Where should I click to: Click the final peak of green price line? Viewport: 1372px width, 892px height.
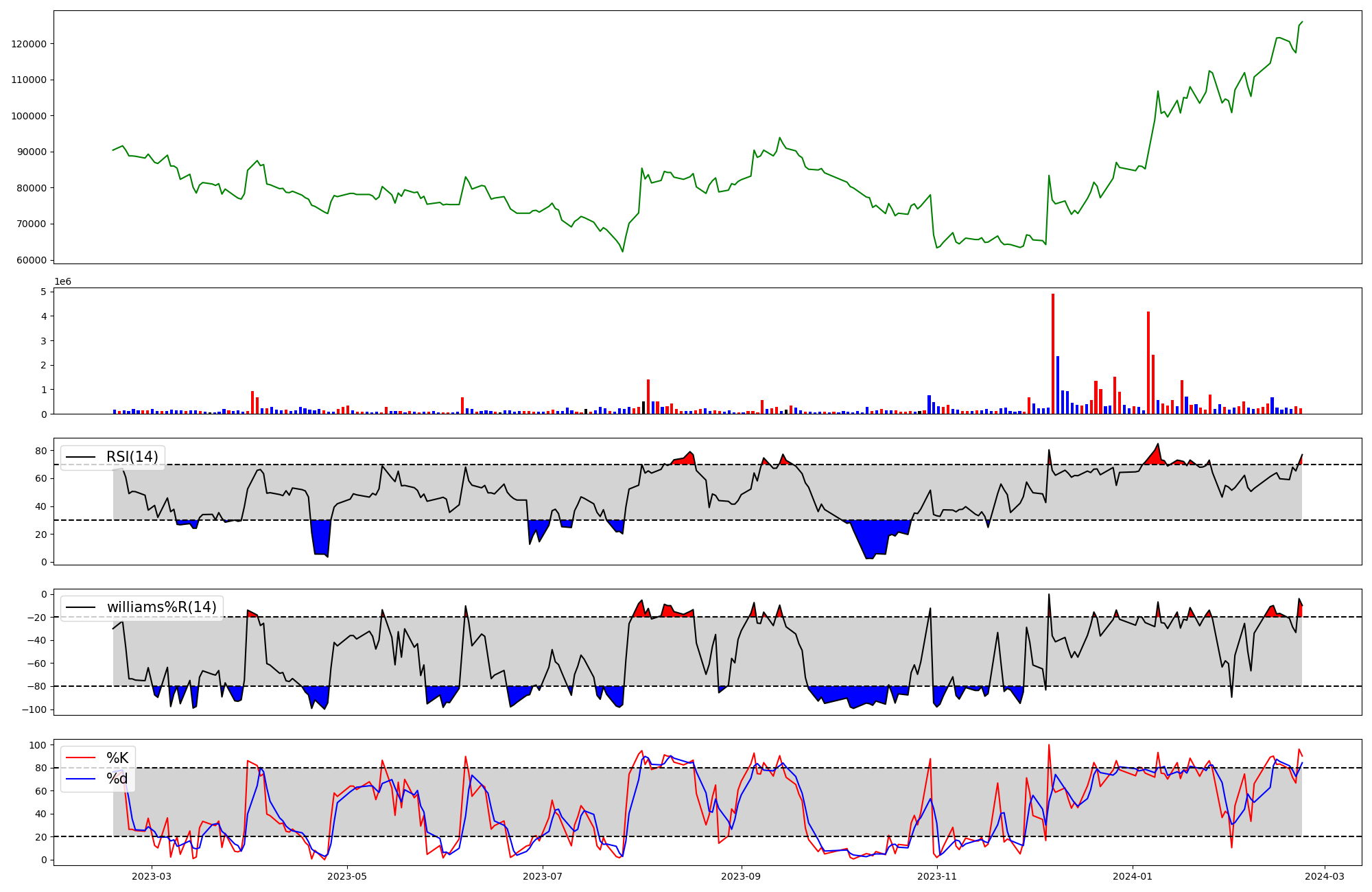tap(1302, 22)
